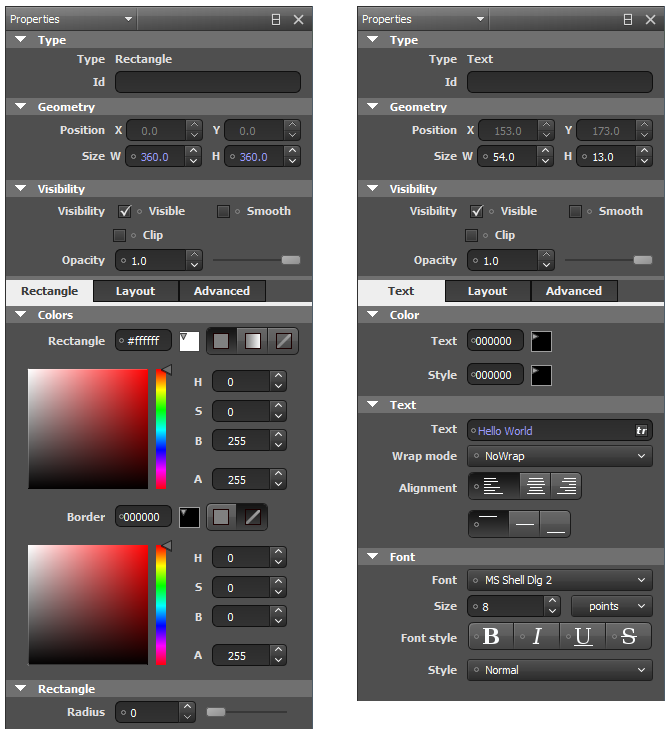Click Radius slider handle
This screenshot has height=735, width=670.
coord(216,712)
